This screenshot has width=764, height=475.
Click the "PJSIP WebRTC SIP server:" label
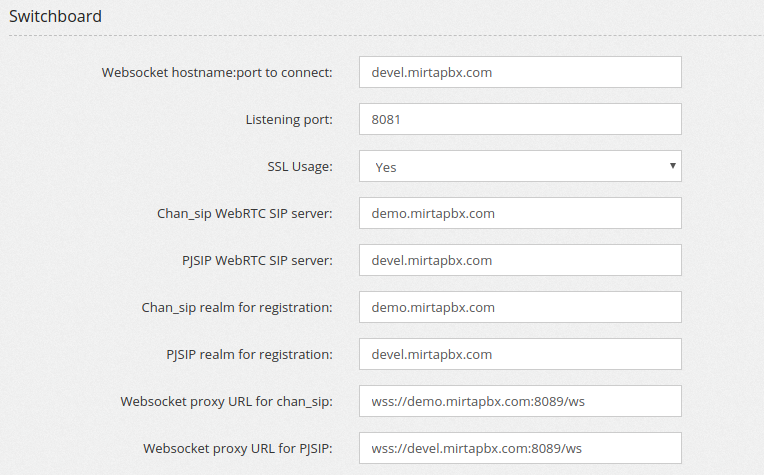click(x=257, y=261)
